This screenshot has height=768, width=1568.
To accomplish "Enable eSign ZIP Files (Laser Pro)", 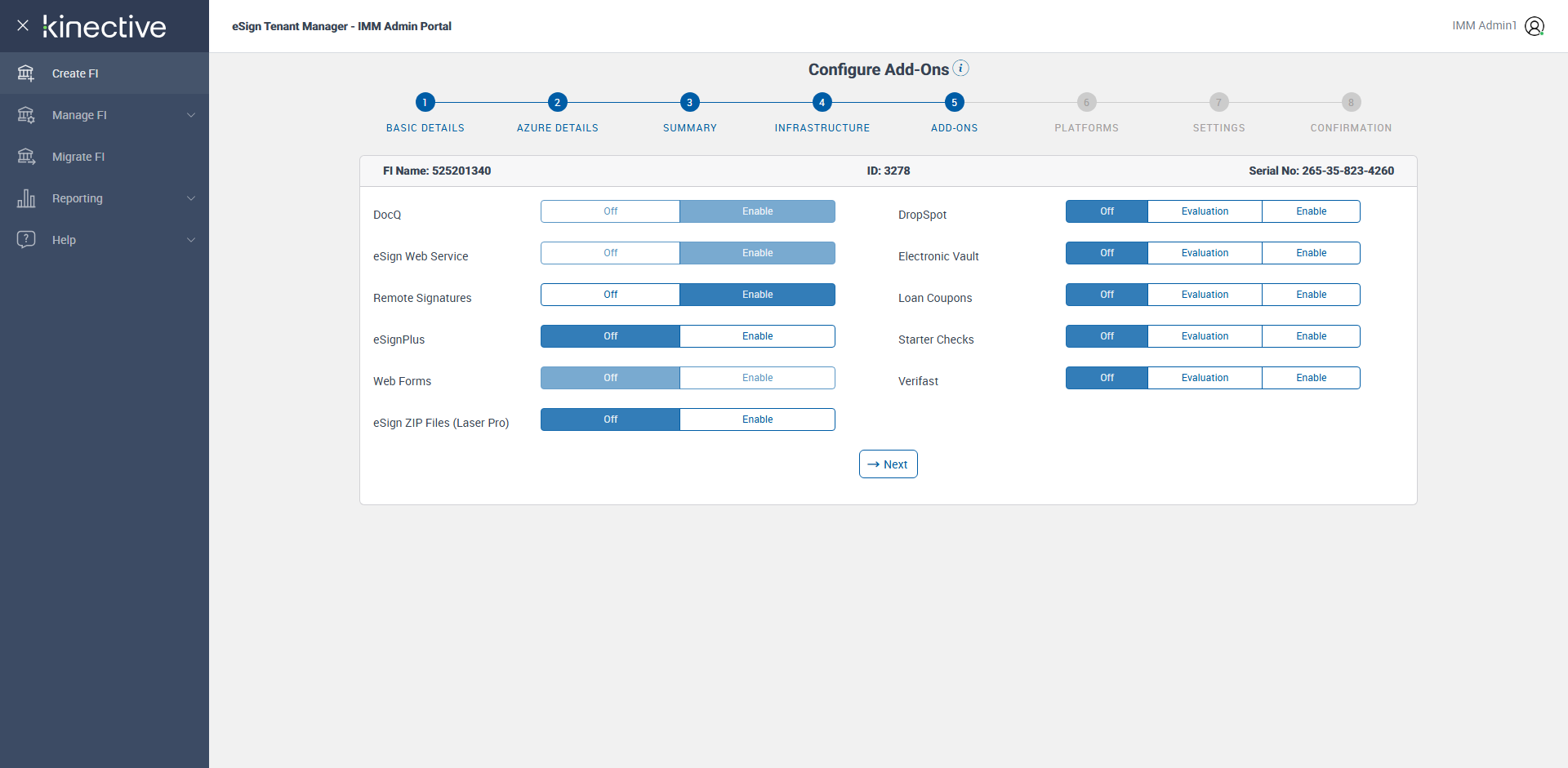I will pos(758,420).
